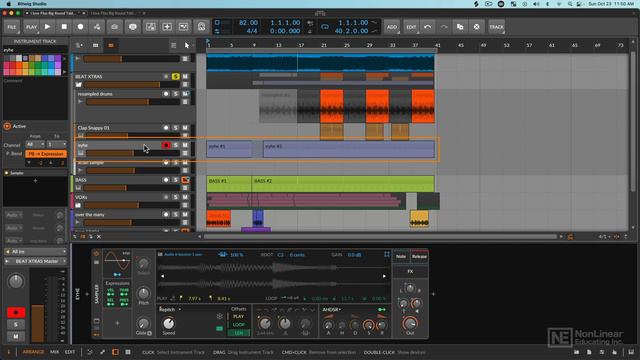Click the redo arrow in toolbar
640x360 pixels.
coord(444,27)
